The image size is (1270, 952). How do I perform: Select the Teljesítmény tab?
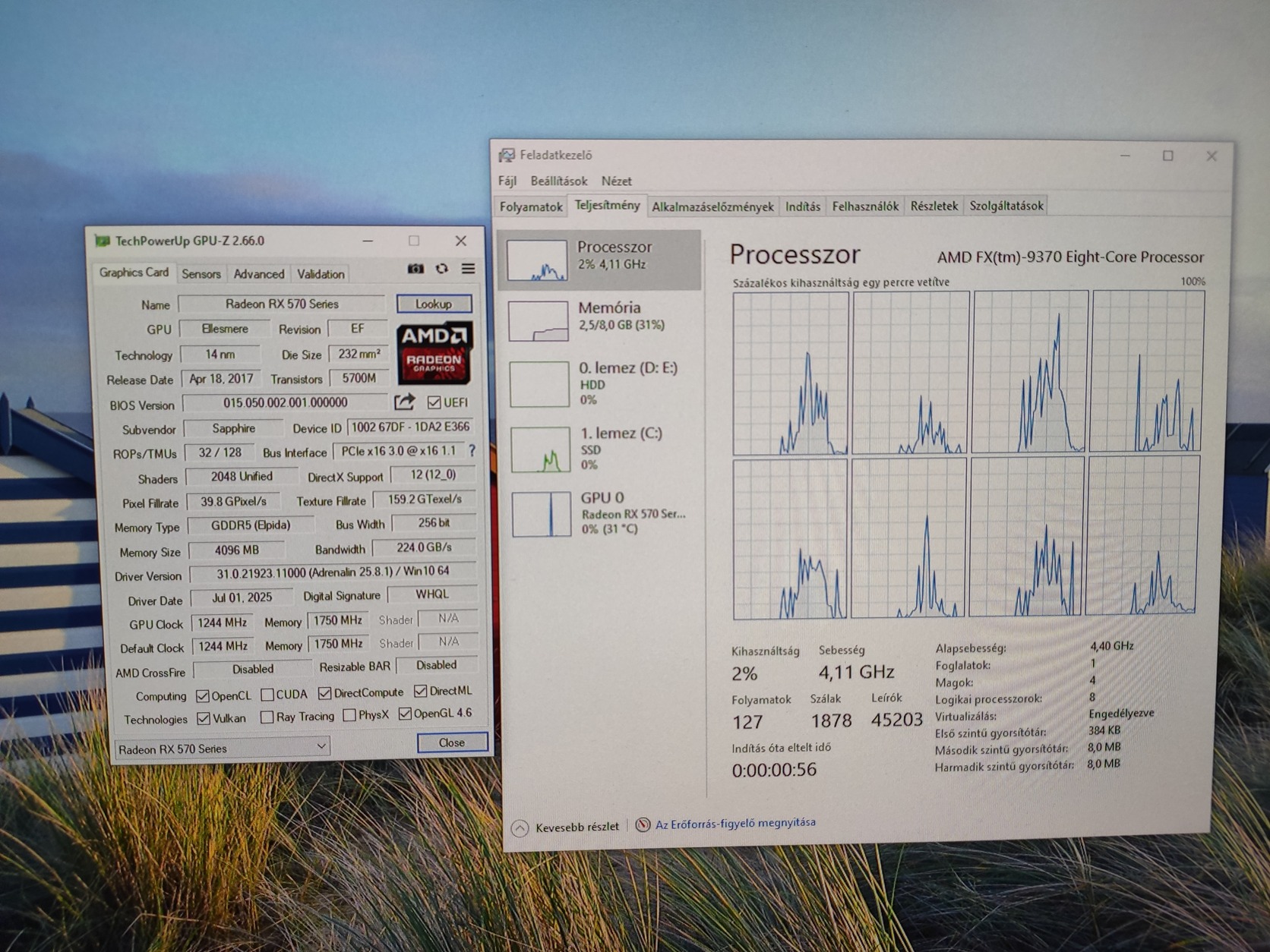coord(607,205)
